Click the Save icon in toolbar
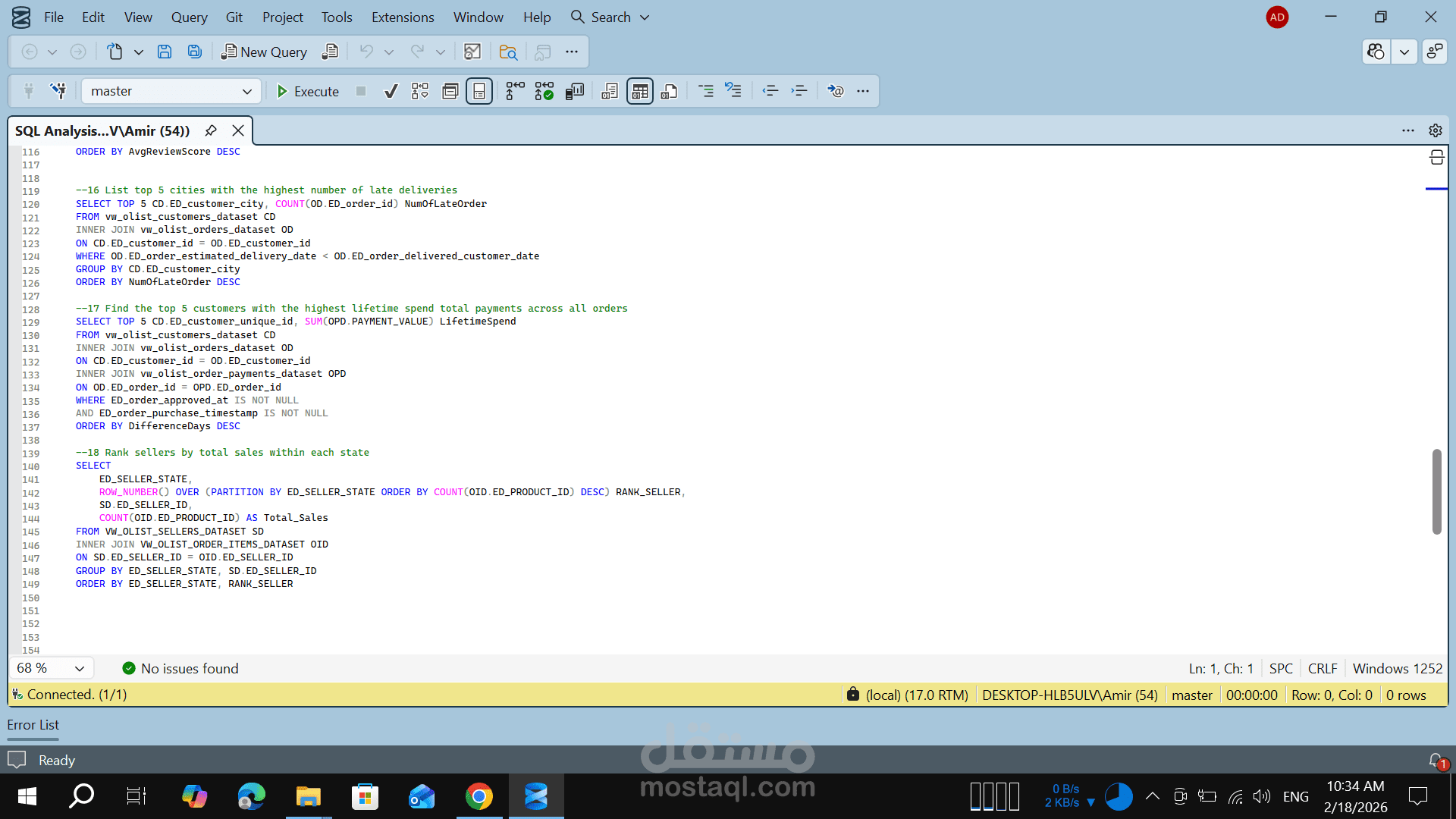Screen dimensions: 1456x819 (x=165, y=52)
